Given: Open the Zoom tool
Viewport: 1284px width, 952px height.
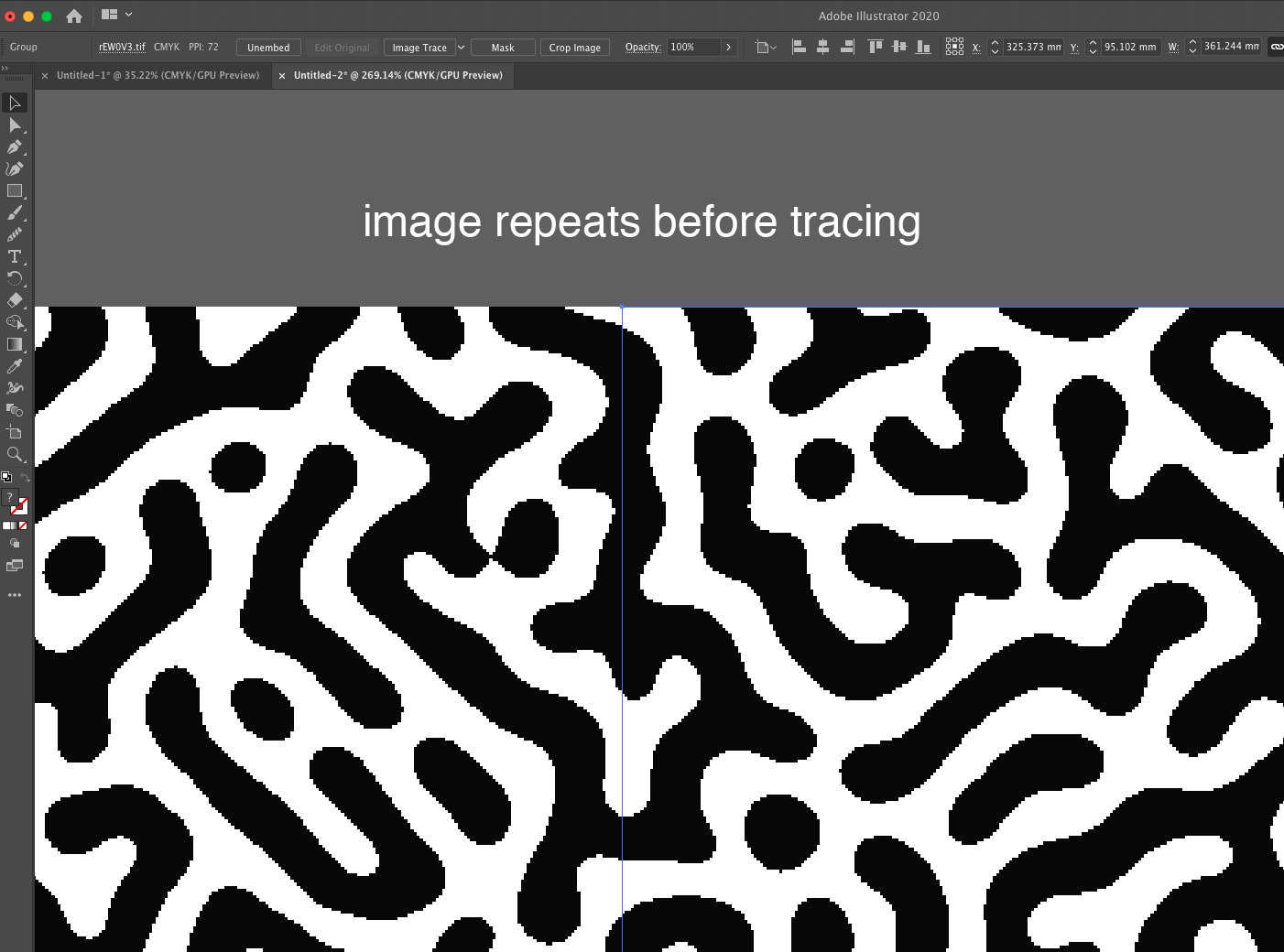Looking at the screenshot, I should tap(15, 455).
